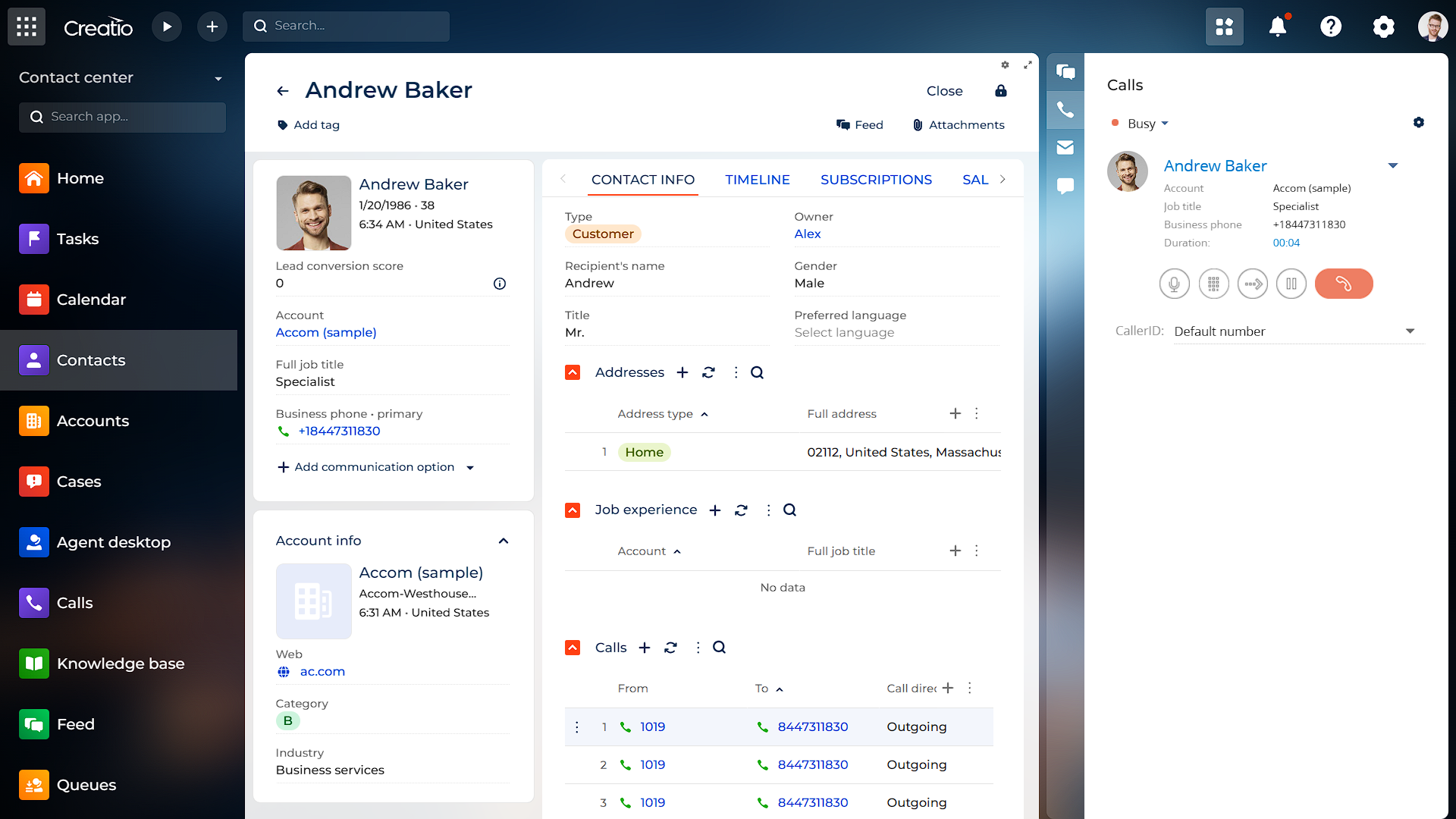Search within the Calls list
This screenshot has width=1456, height=819.
(720, 648)
